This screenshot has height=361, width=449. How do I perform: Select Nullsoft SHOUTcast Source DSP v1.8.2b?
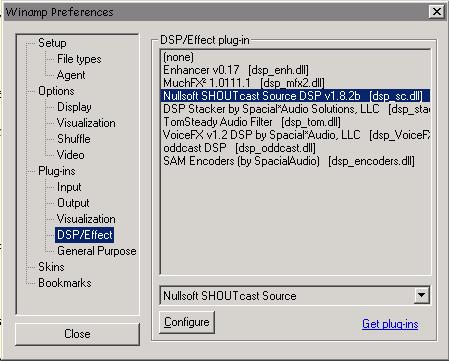[x=295, y=96]
